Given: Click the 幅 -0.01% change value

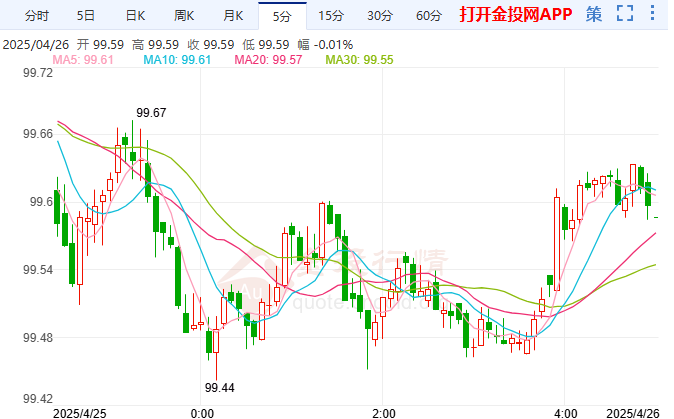Looking at the screenshot, I should pos(325,45).
